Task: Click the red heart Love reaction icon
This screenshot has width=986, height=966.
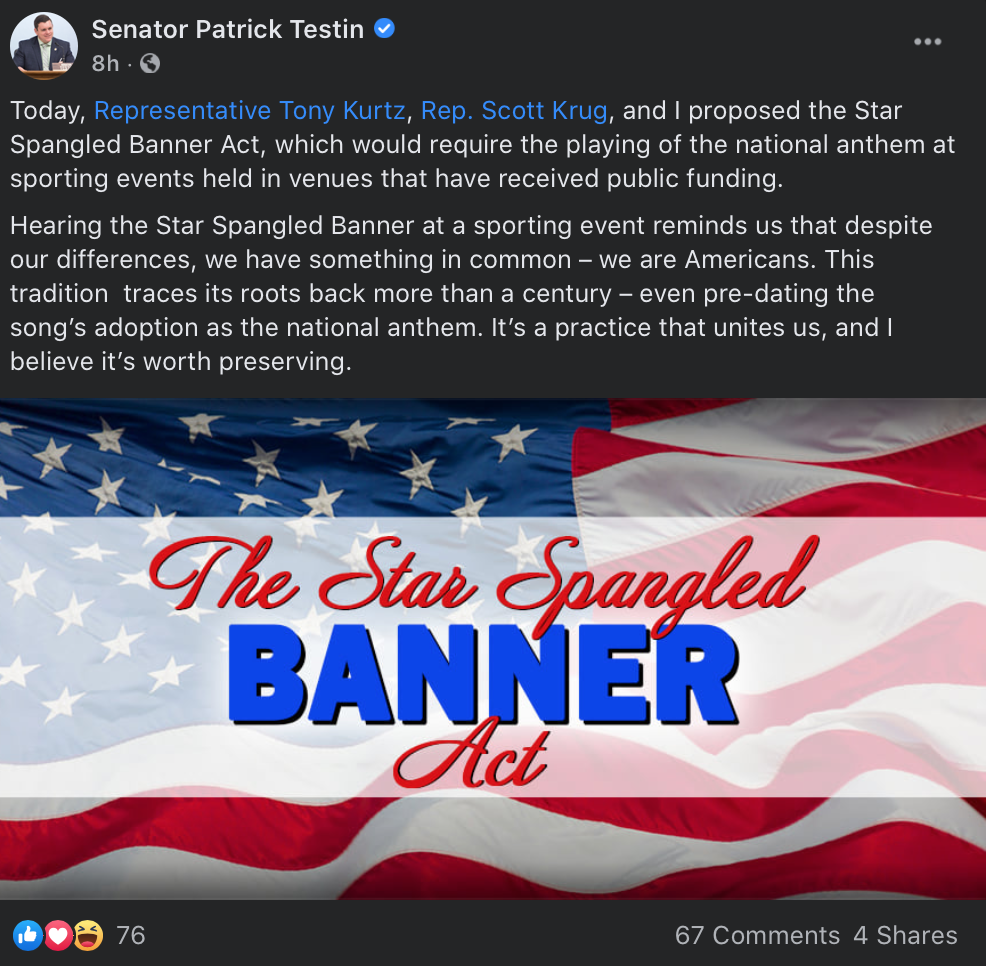Action: point(58,935)
